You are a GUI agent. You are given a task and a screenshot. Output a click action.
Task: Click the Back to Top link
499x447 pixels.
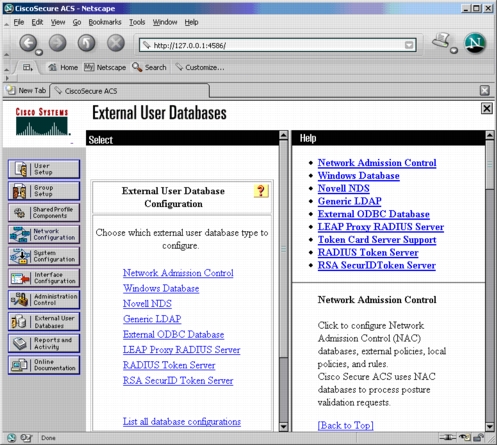345,426
